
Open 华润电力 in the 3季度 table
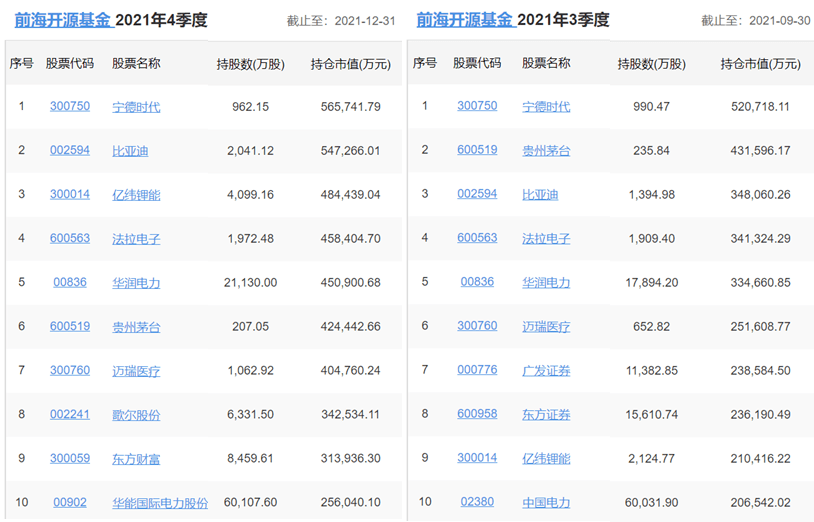[x=546, y=282]
